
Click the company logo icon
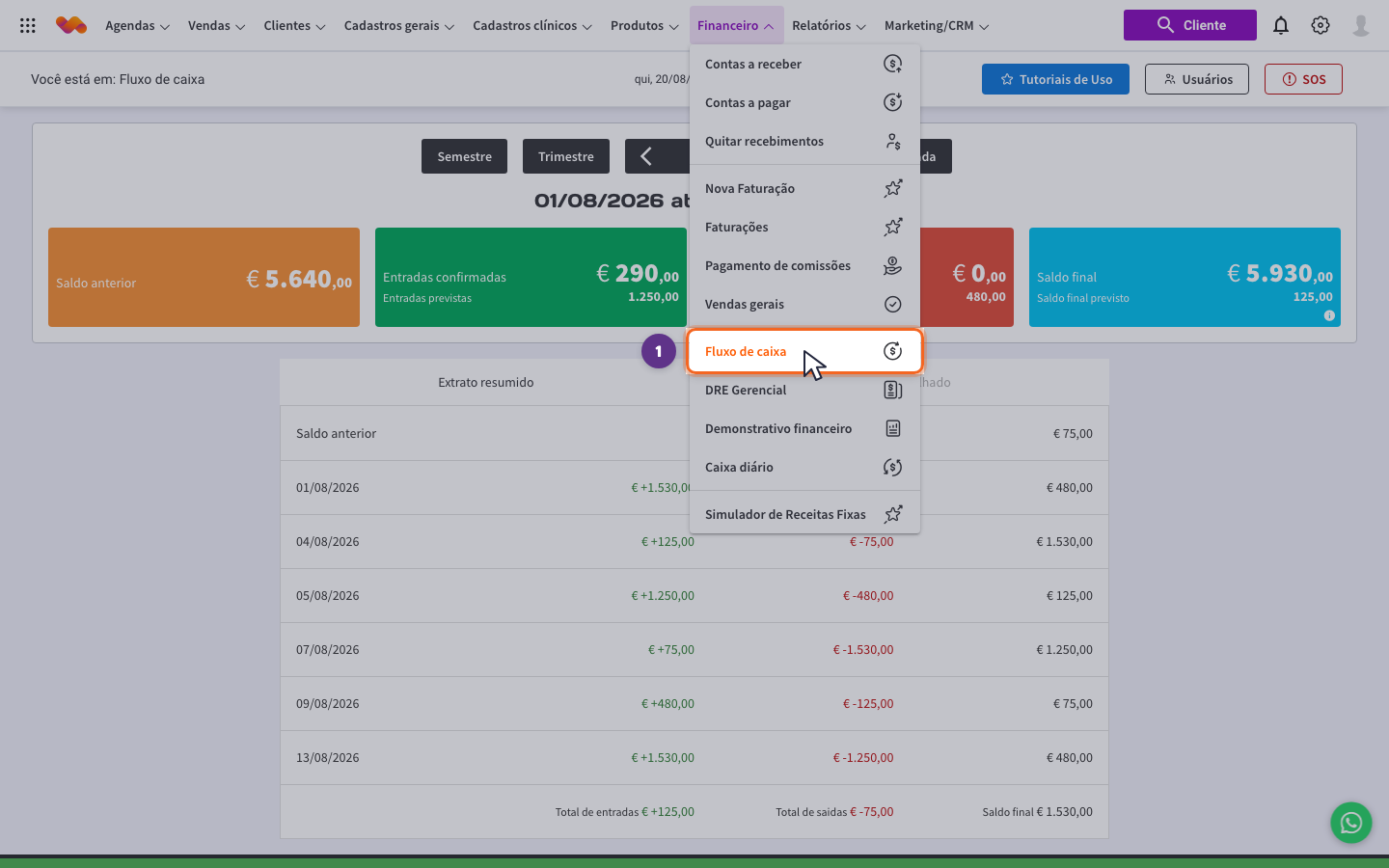(x=71, y=25)
